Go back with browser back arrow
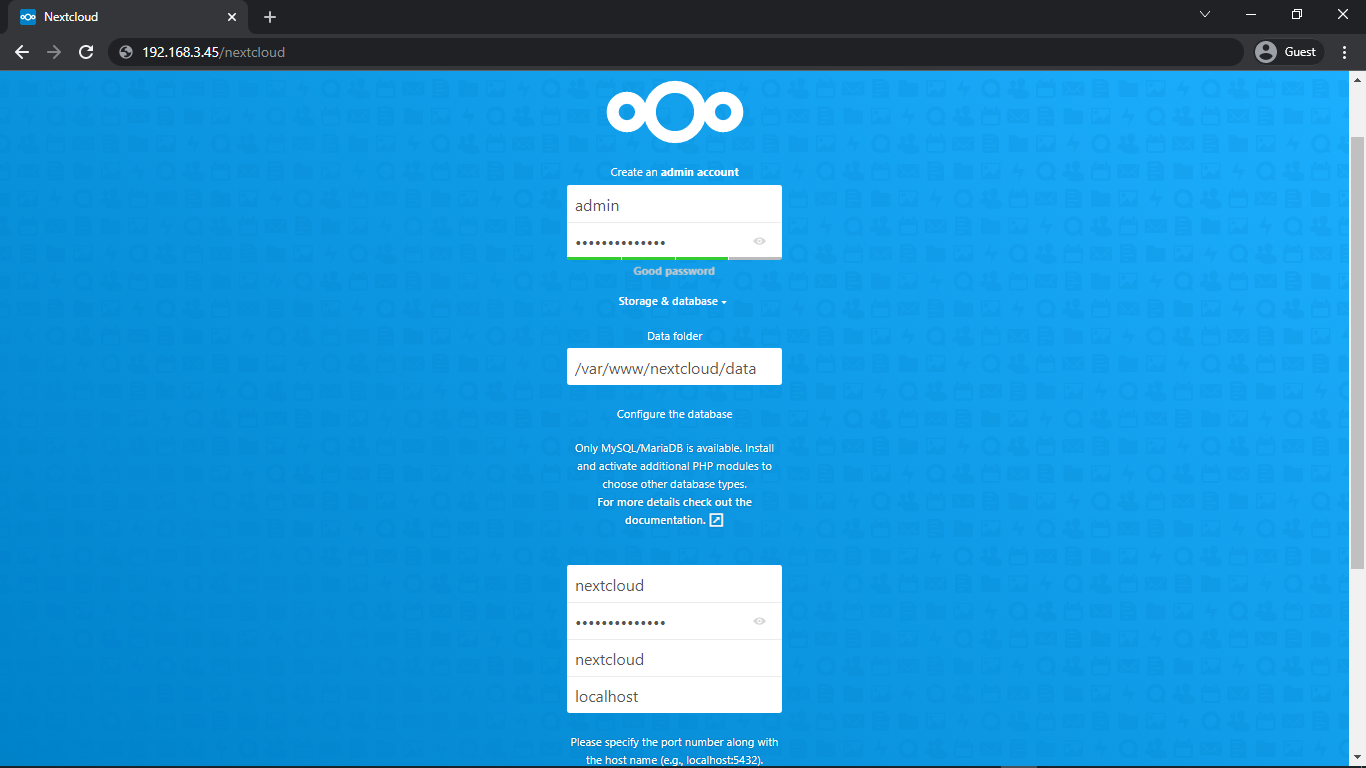The height and width of the screenshot is (768, 1366). pos(22,52)
